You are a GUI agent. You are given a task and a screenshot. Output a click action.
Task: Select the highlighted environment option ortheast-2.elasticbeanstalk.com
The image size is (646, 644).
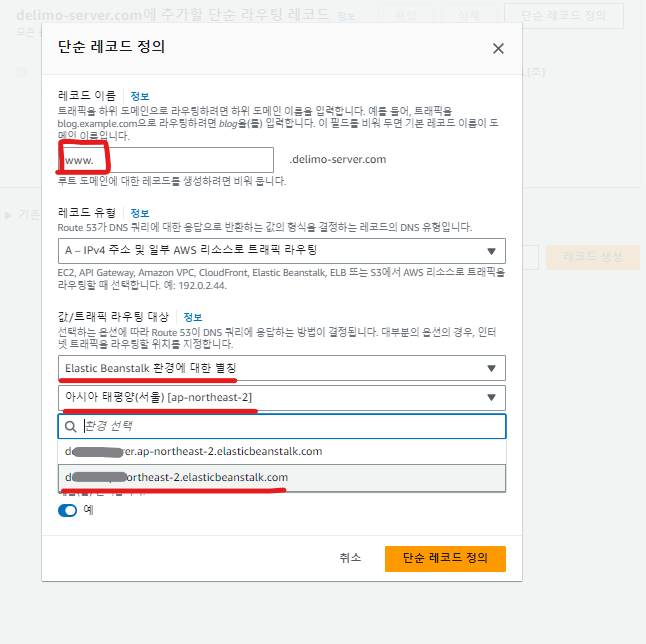(x=282, y=478)
